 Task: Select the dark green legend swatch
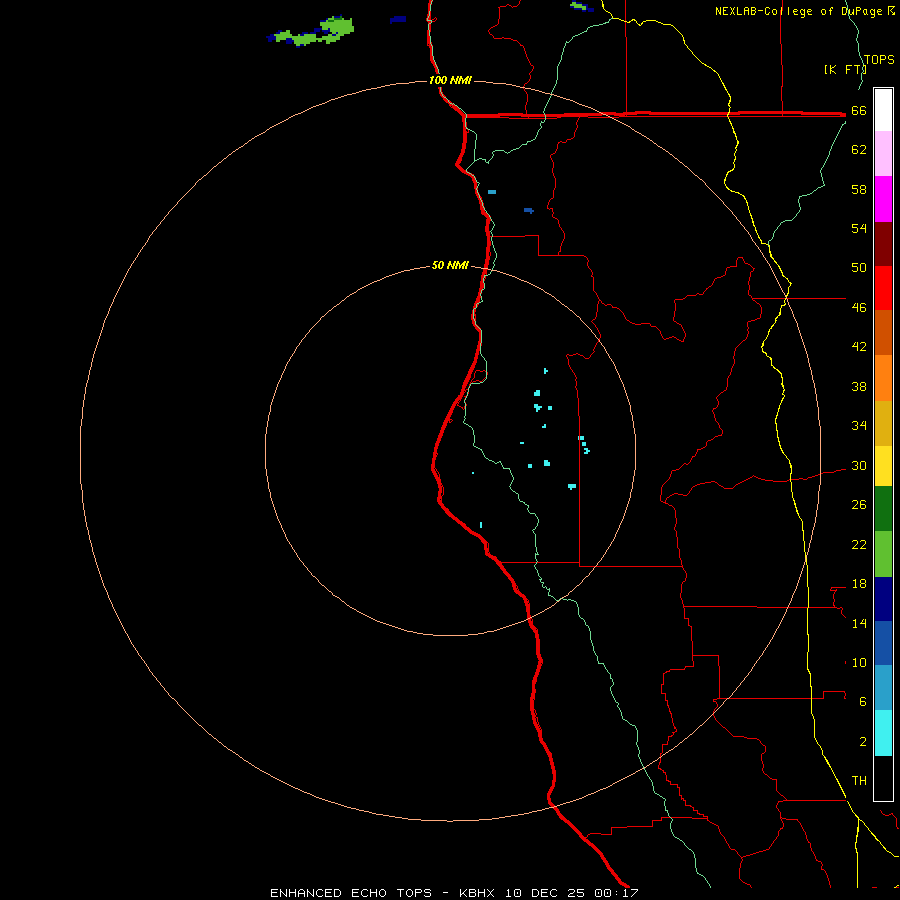[883, 509]
